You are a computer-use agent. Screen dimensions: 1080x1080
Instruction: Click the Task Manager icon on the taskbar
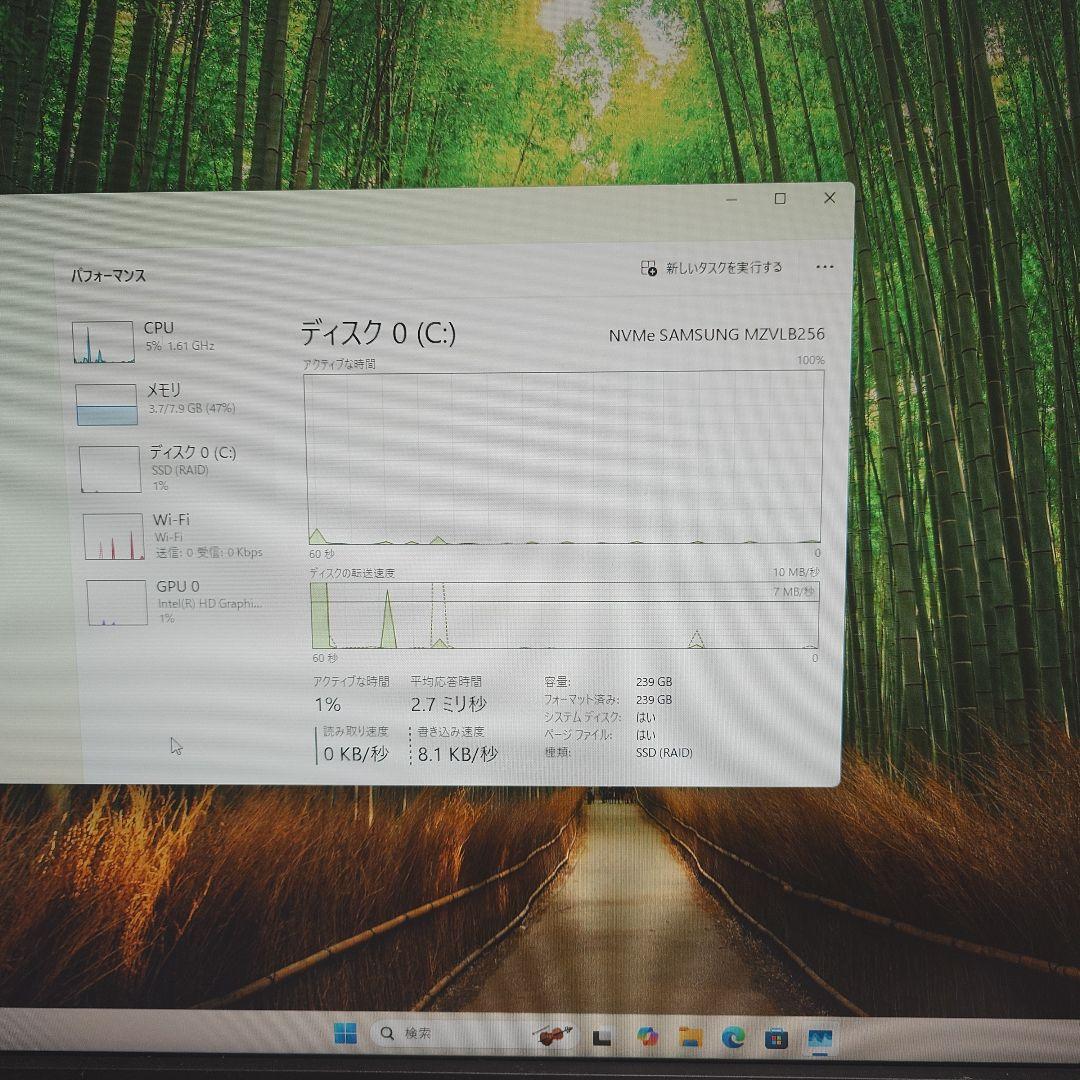[602, 1035]
